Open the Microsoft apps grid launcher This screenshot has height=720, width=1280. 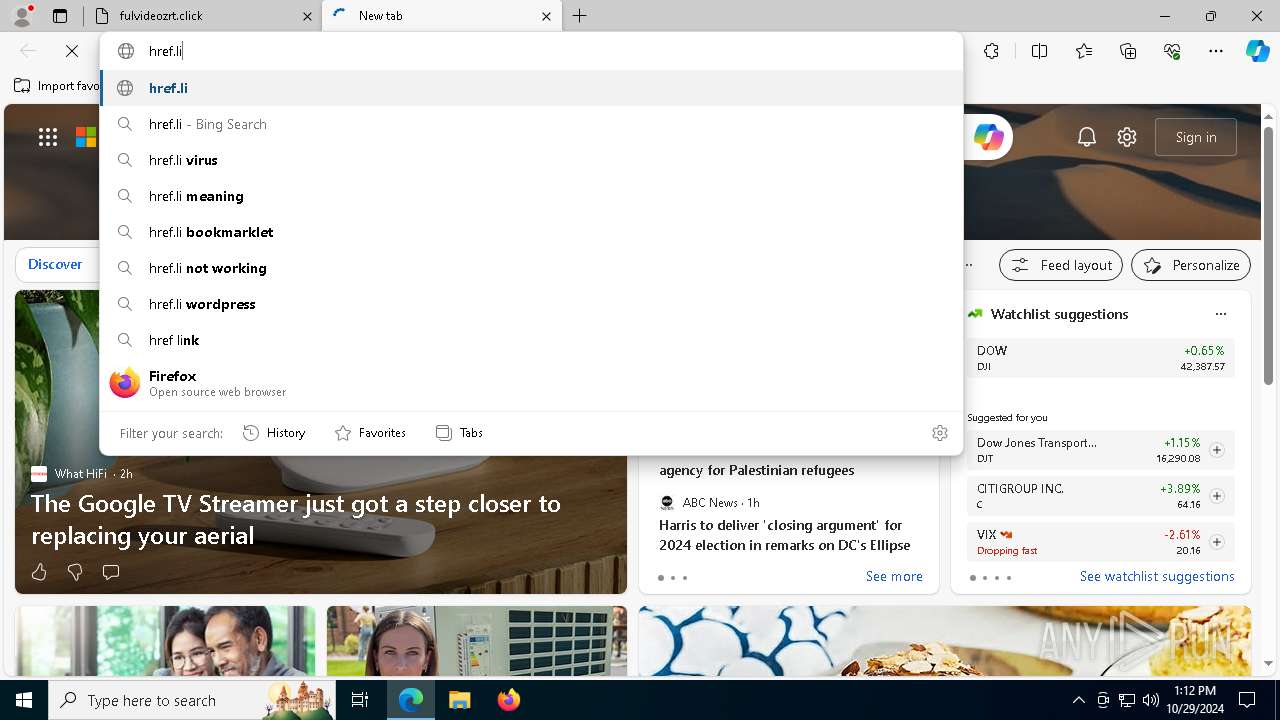coord(48,137)
